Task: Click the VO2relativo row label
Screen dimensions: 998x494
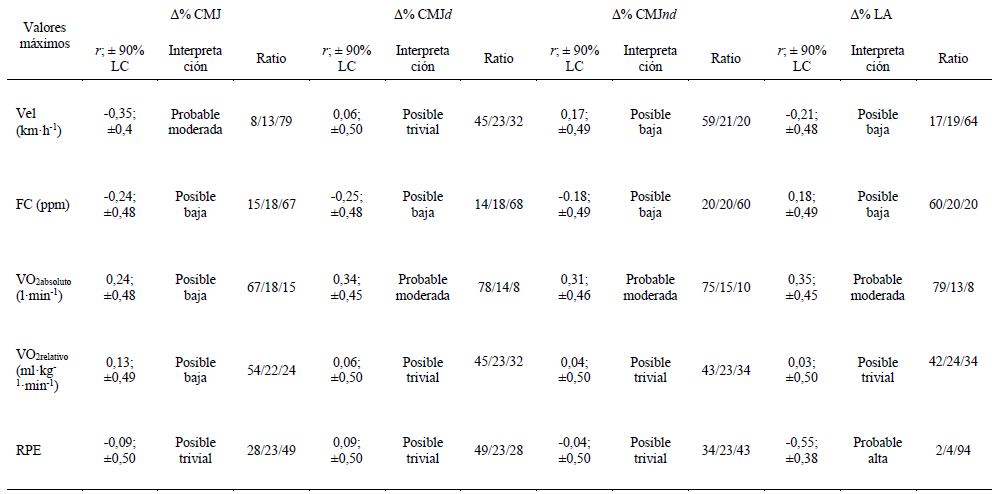Action: [x=43, y=369]
